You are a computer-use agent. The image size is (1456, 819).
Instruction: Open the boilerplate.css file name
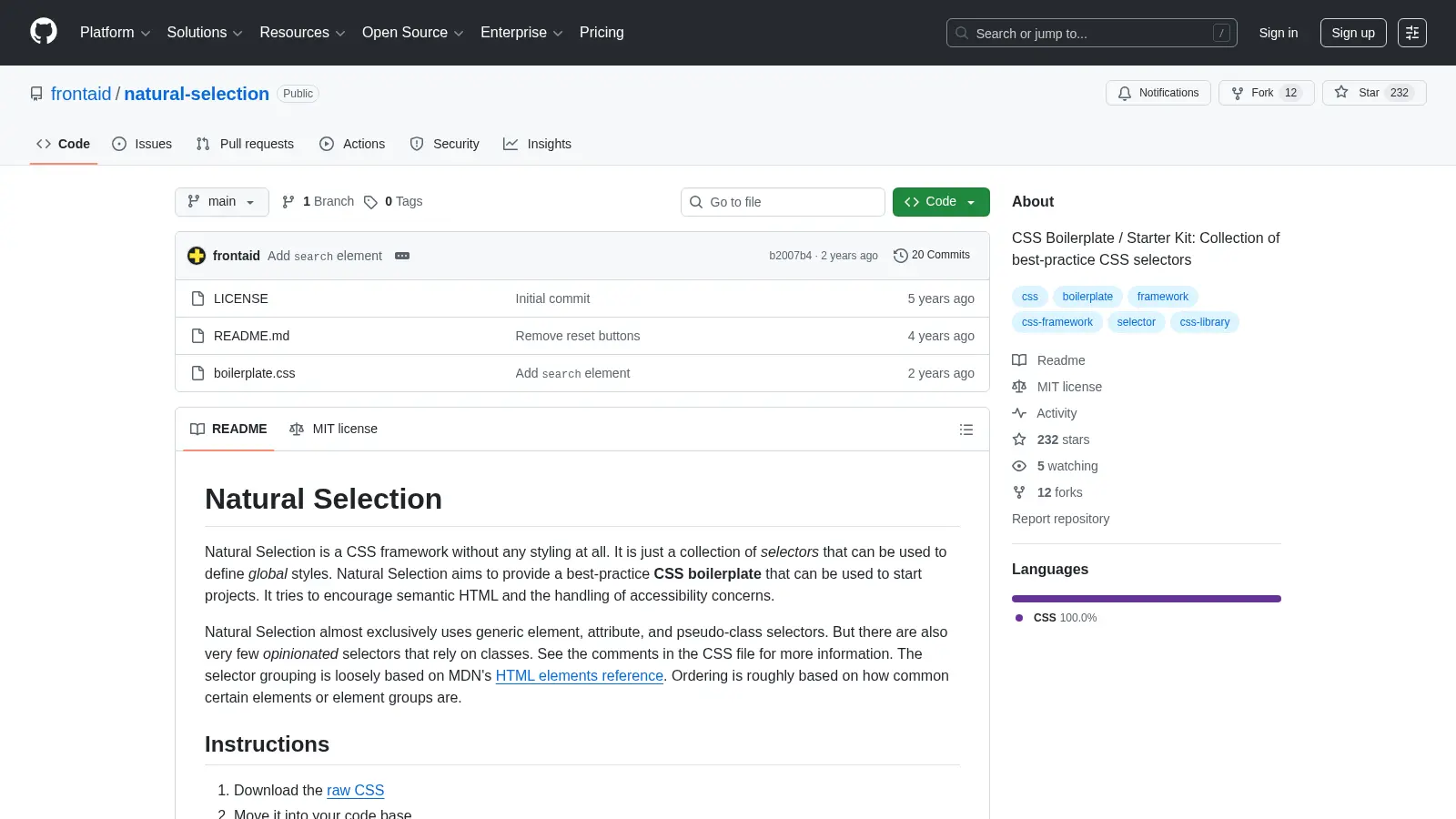click(x=254, y=373)
